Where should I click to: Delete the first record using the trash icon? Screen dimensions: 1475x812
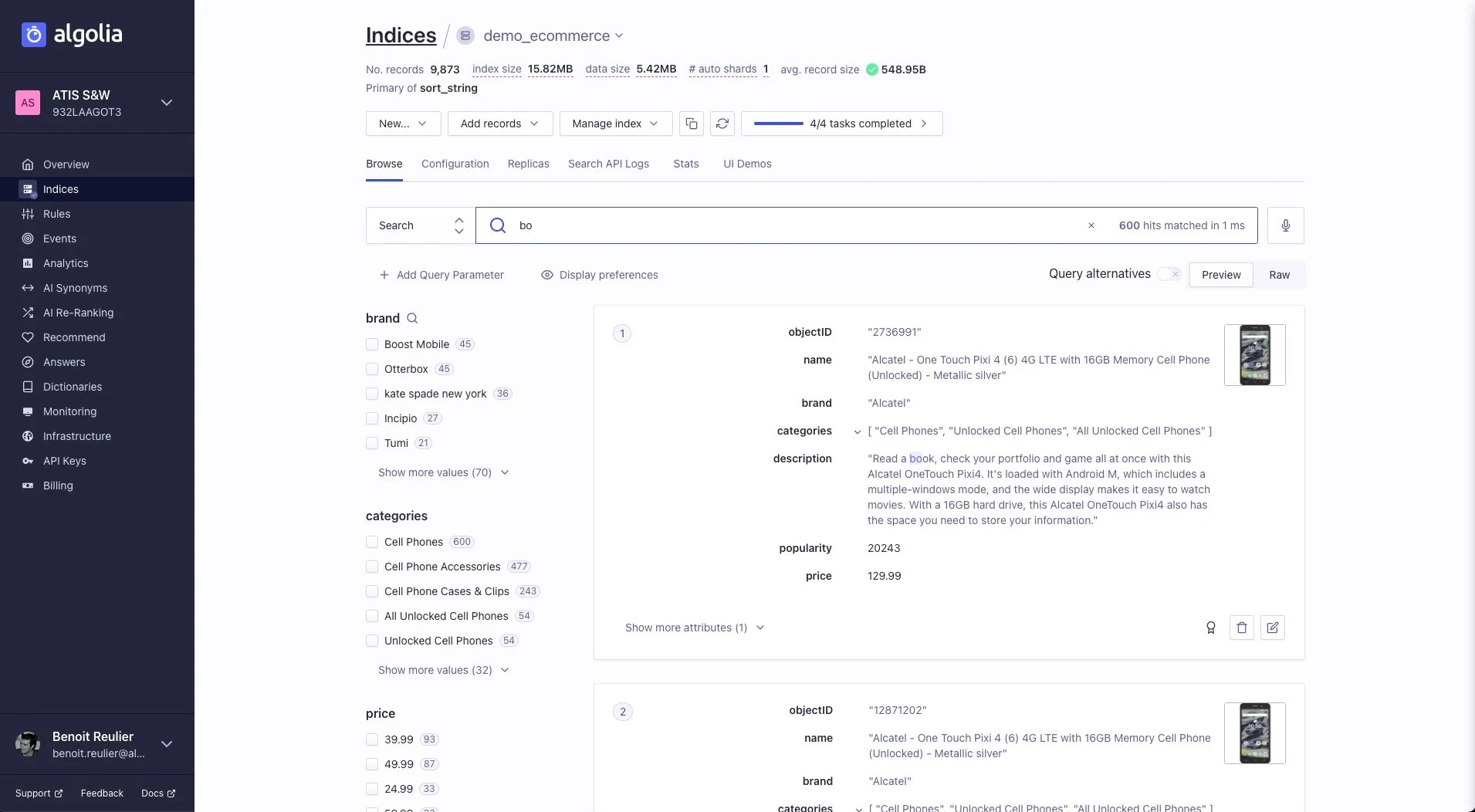pos(1241,628)
